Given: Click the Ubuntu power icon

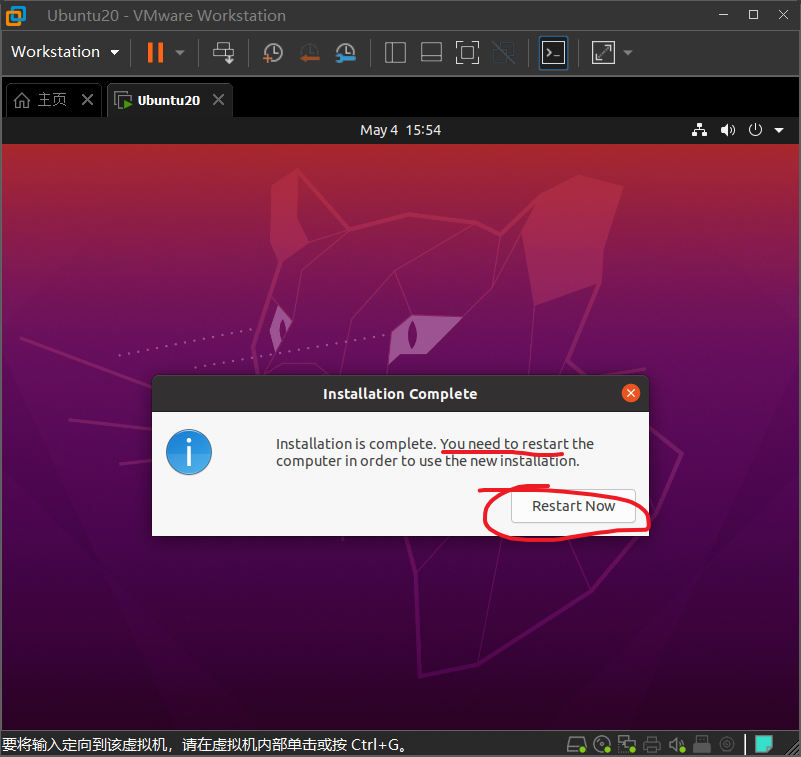Looking at the screenshot, I should tap(755, 130).
